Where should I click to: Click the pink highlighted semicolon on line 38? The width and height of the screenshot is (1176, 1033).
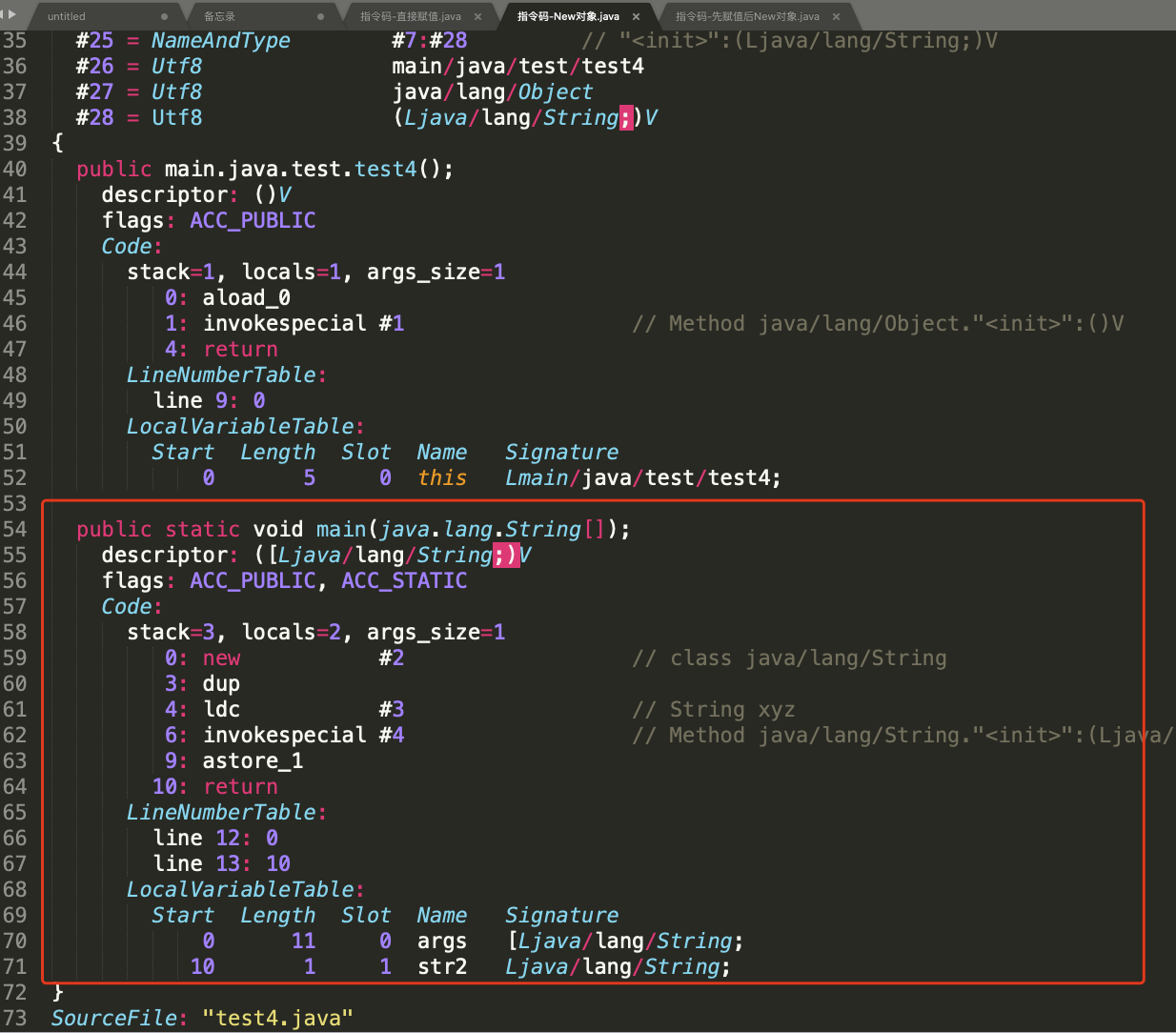tap(626, 117)
